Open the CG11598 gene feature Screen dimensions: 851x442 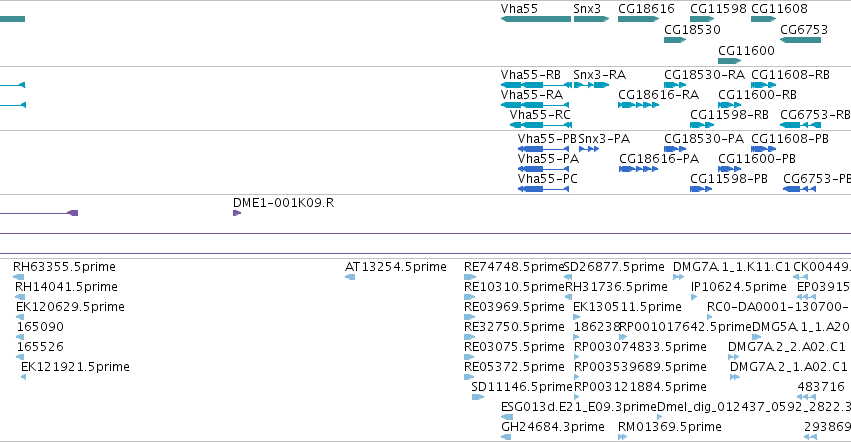point(718,9)
